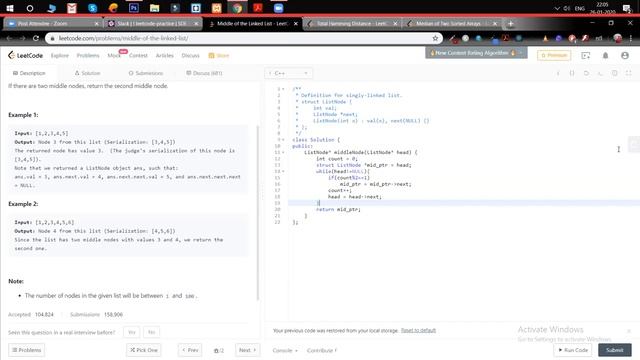Open Problems in LeetCode top navigation
Screen dimensions: 640x360
(x=88, y=56)
